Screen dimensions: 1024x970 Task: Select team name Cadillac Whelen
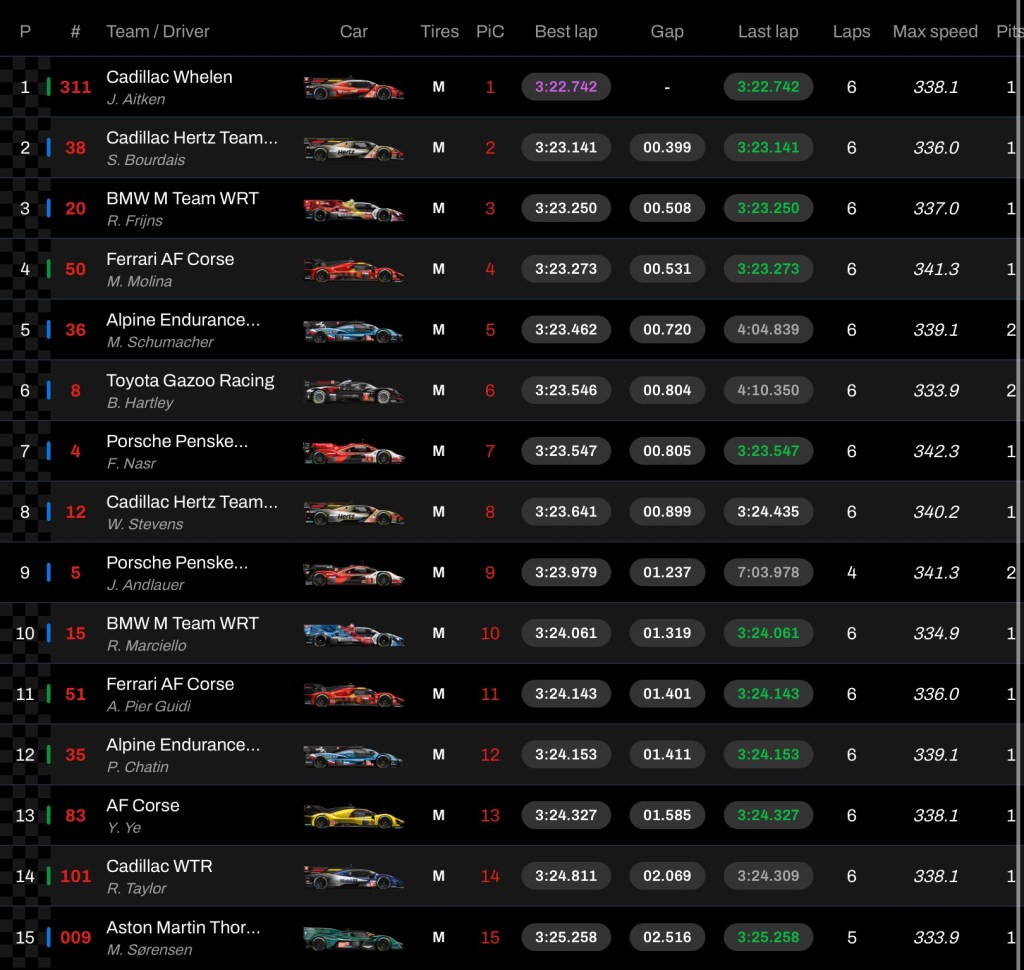pos(169,77)
